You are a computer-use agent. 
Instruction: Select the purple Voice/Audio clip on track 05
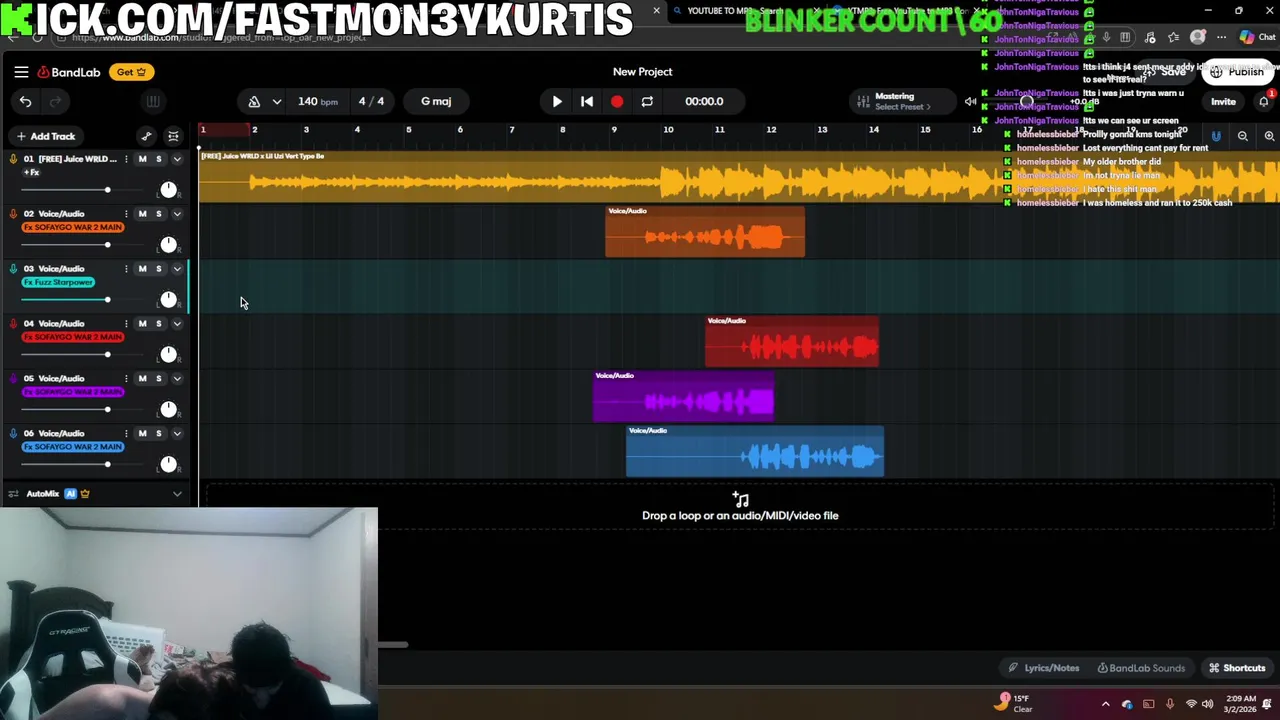(x=683, y=396)
